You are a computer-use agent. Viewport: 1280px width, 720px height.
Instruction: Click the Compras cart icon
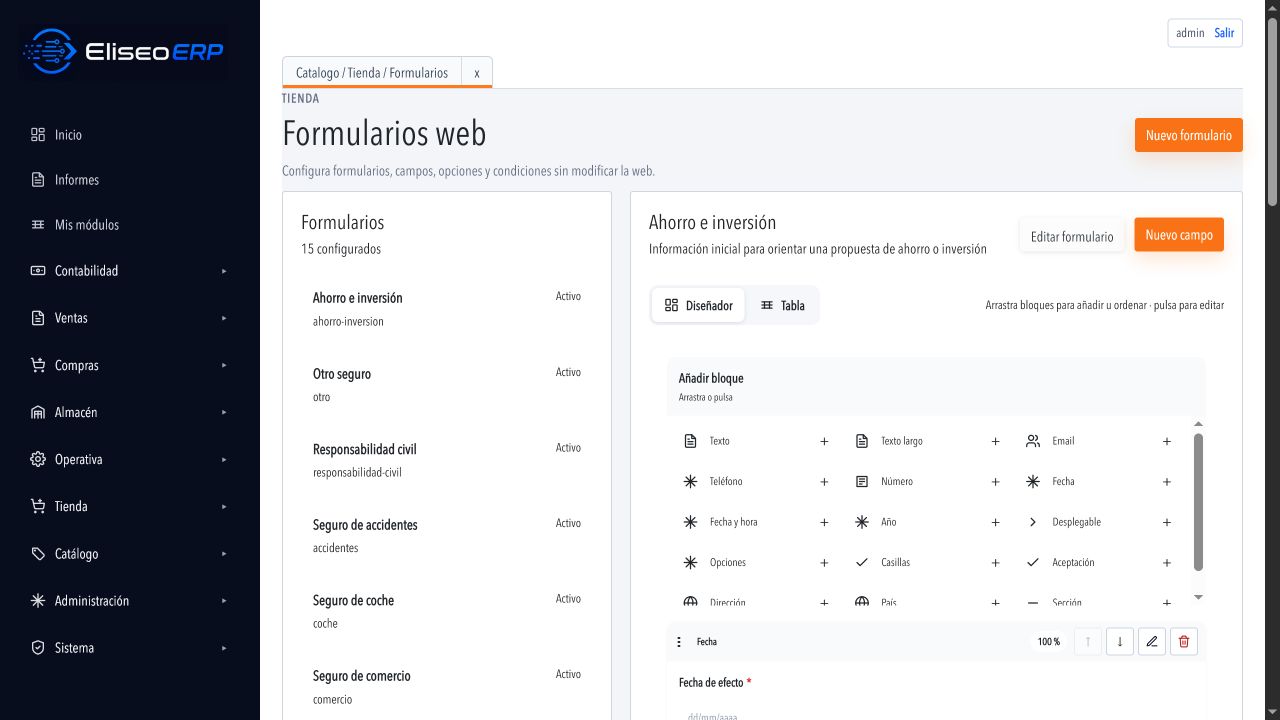click(38, 365)
